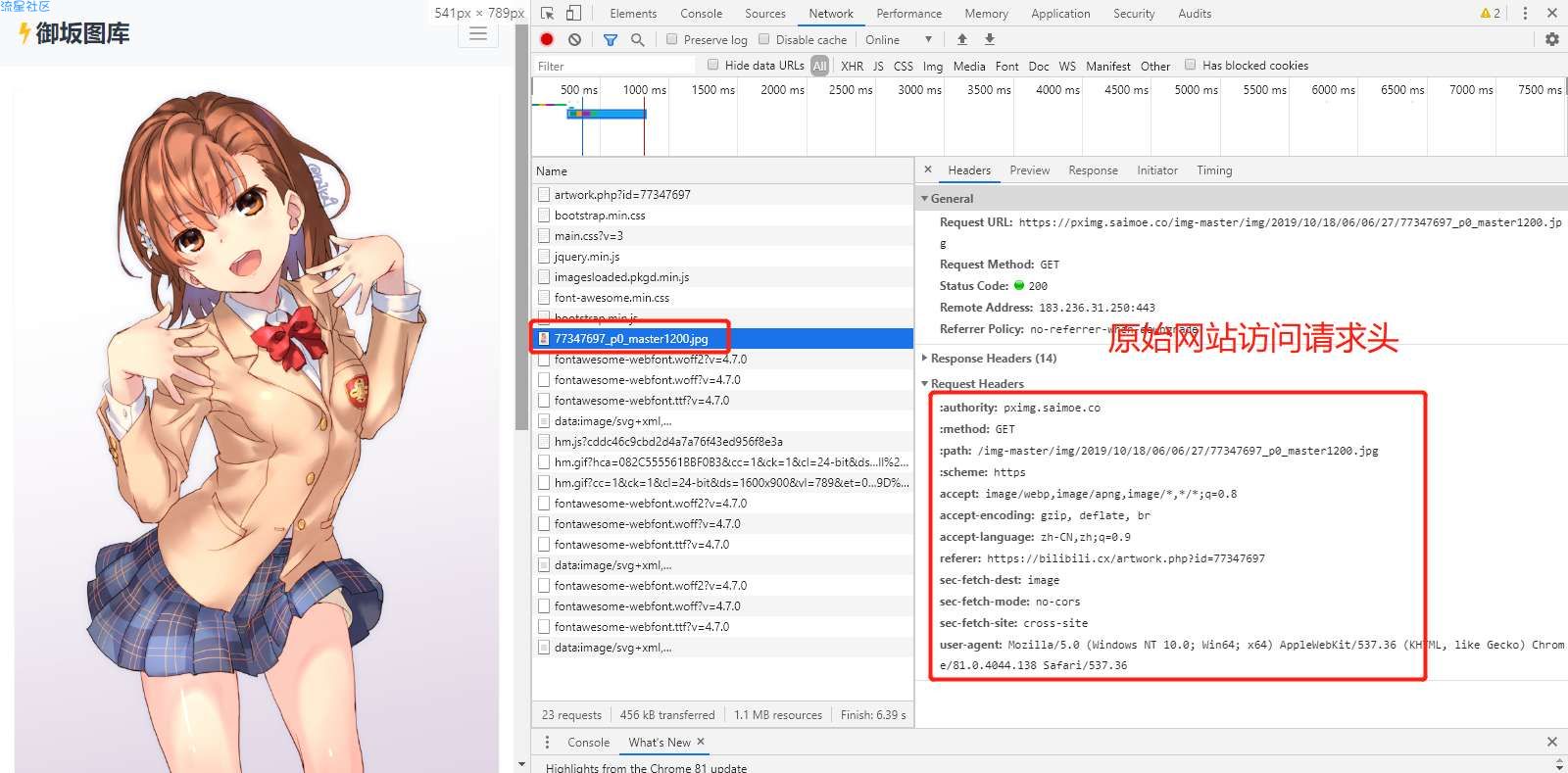Filter requests by Manifest type
The height and width of the screenshot is (773, 1568).
tap(1108, 66)
